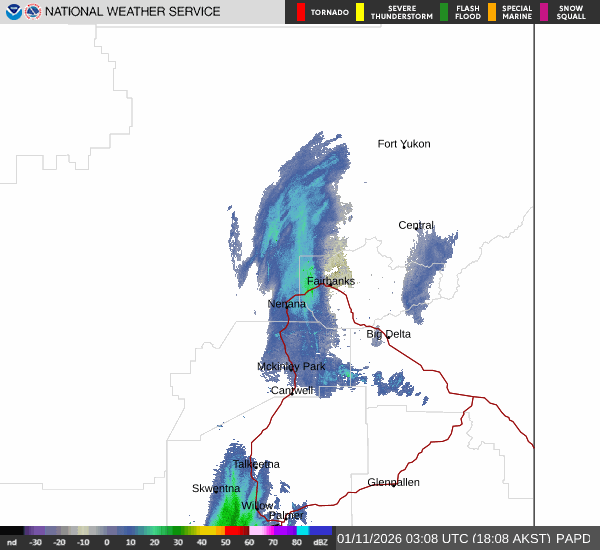The height and width of the screenshot is (550, 600).
Task: Click the Big Delta map label
Action: pyautogui.click(x=388, y=334)
